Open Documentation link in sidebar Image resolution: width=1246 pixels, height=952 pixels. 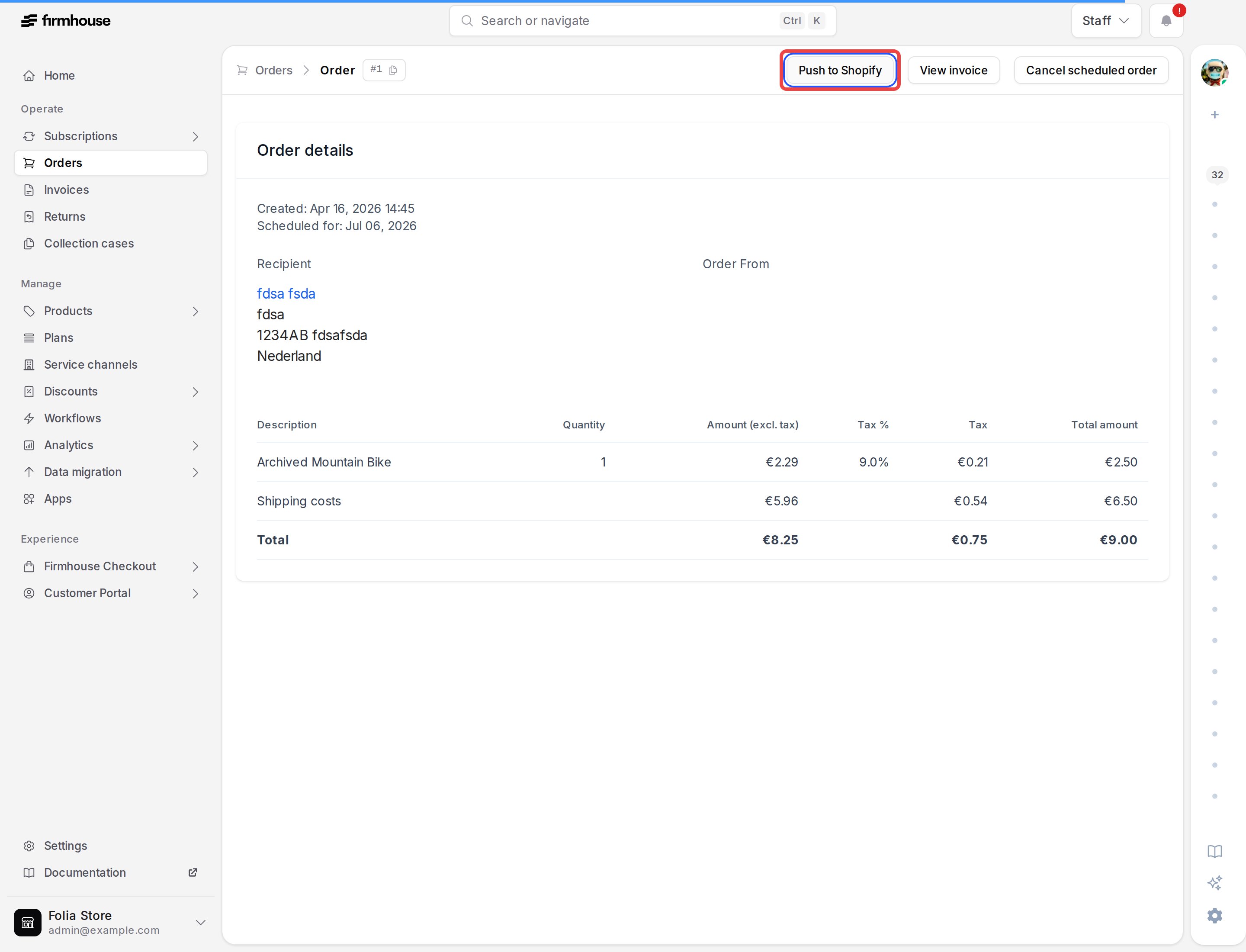(x=110, y=872)
